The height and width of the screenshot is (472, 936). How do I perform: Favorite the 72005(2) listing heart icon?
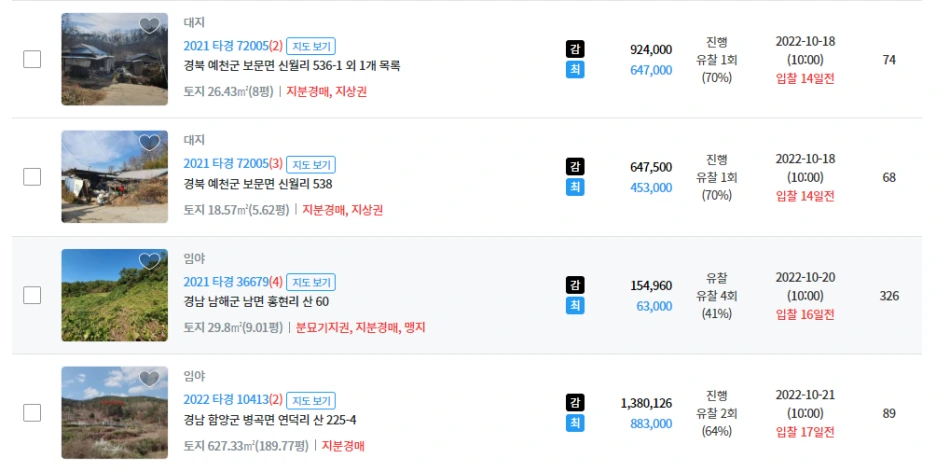tap(149, 25)
